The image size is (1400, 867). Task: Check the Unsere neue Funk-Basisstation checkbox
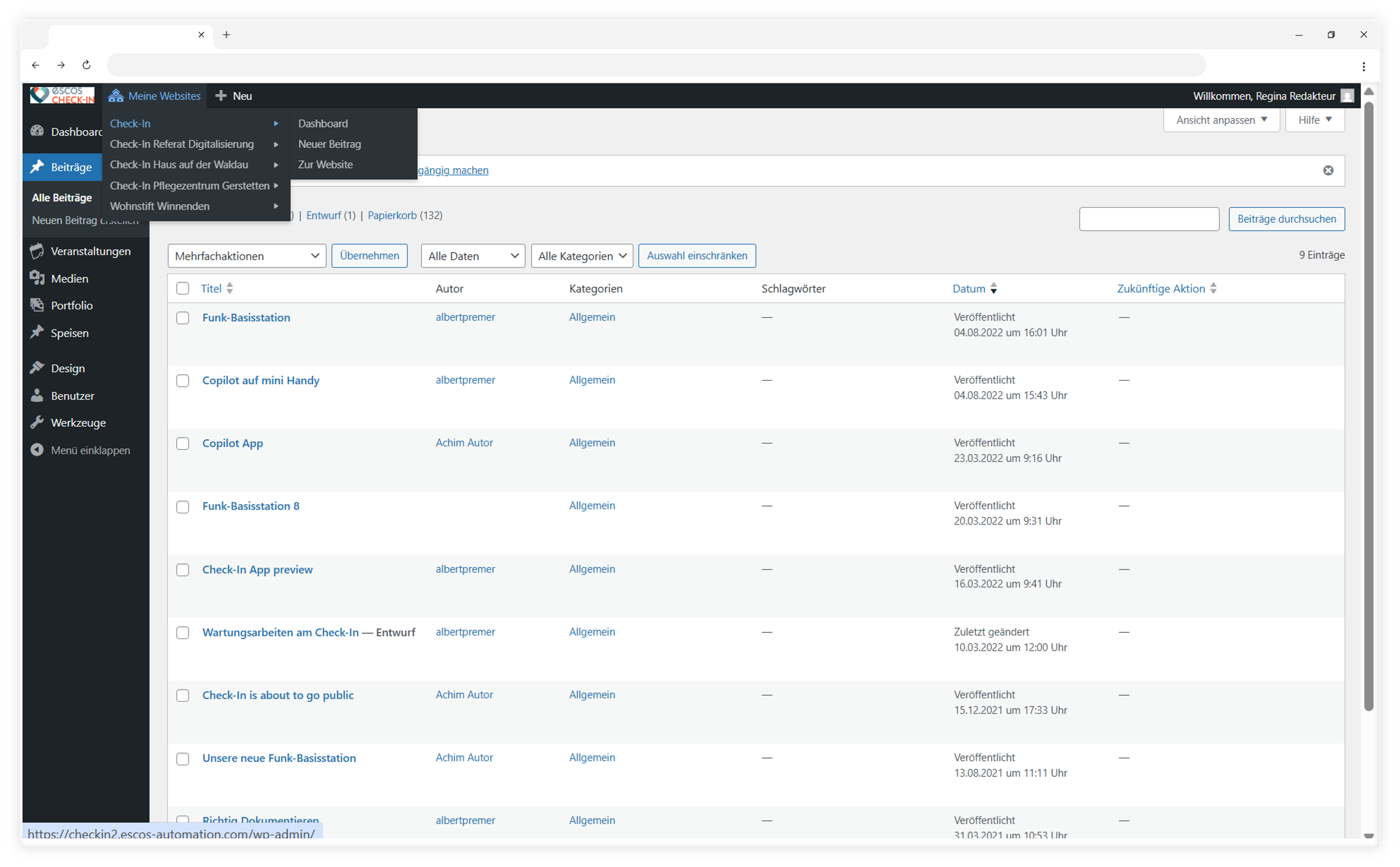pyautogui.click(x=183, y=759)
